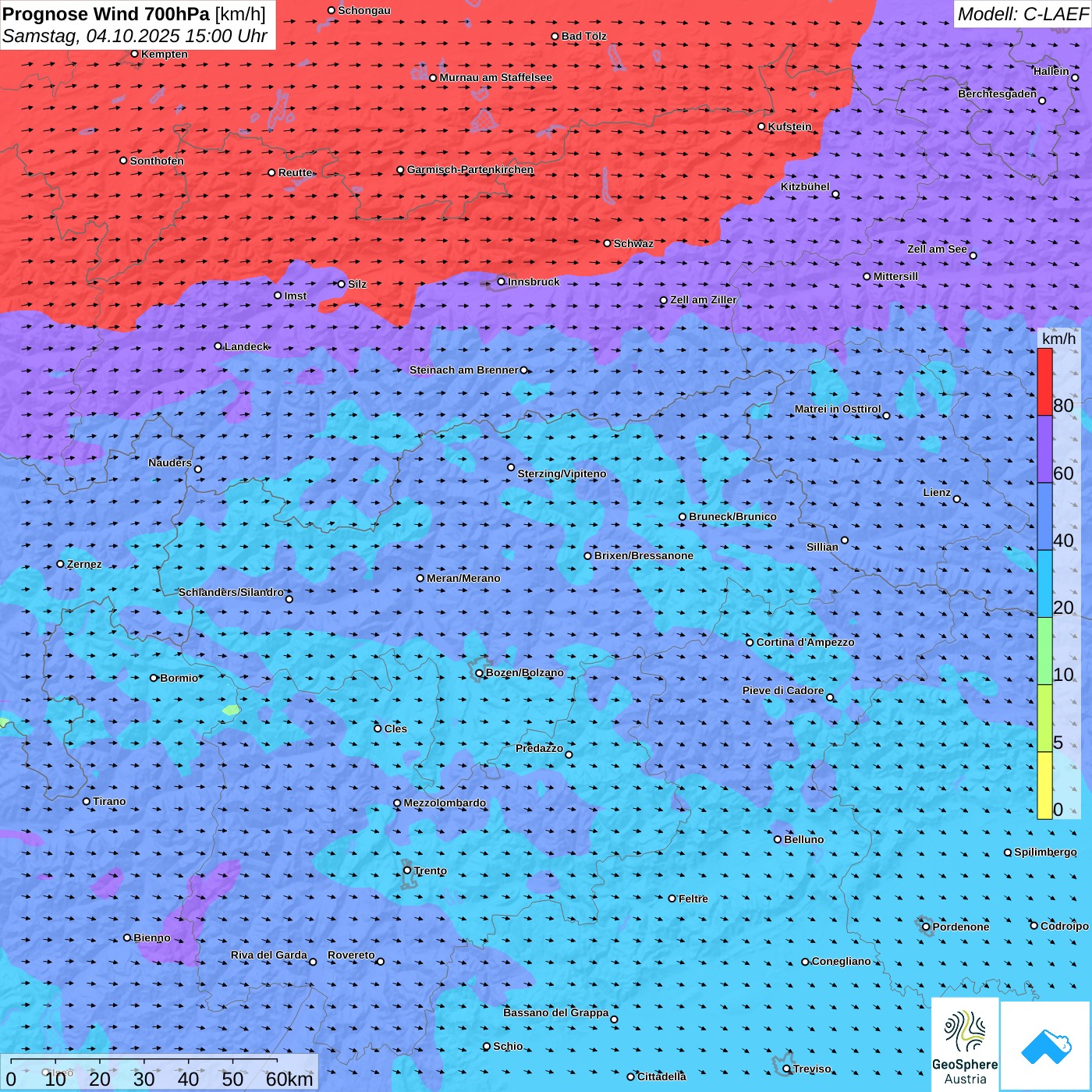Click the Reutte city label
The image size is (1092, 1092).
[295, 172]
